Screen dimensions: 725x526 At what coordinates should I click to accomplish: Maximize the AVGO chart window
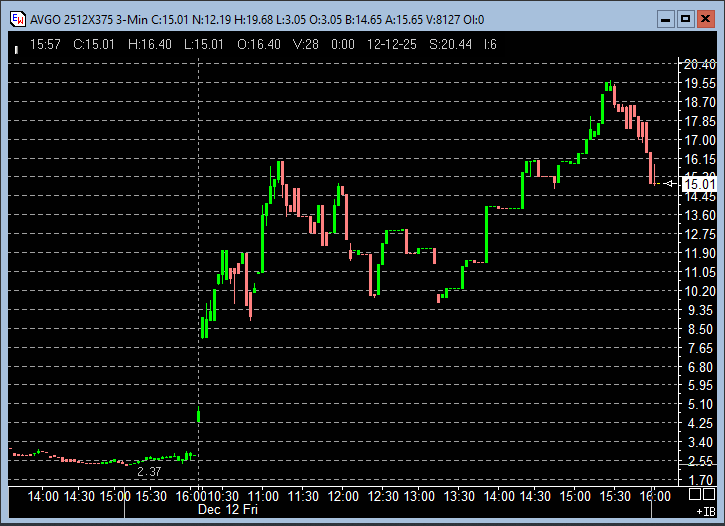coord(685,19)
